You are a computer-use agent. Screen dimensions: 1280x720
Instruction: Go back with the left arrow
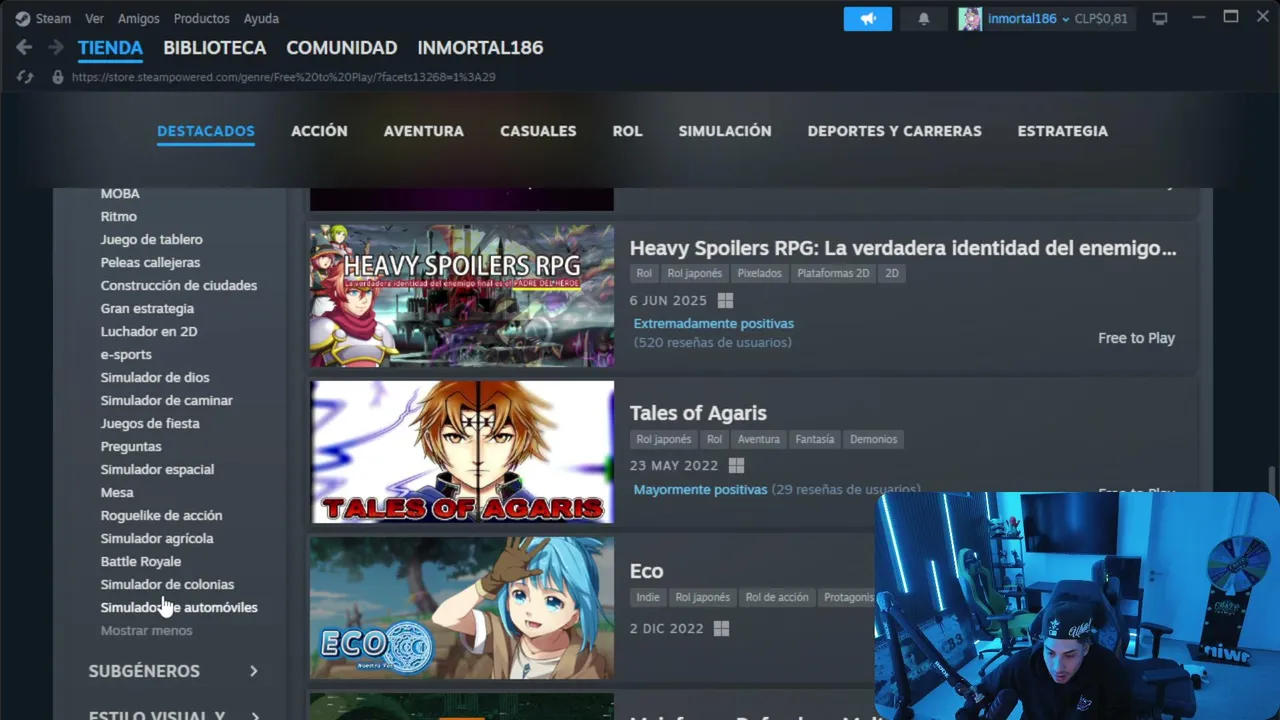point(24,47)
